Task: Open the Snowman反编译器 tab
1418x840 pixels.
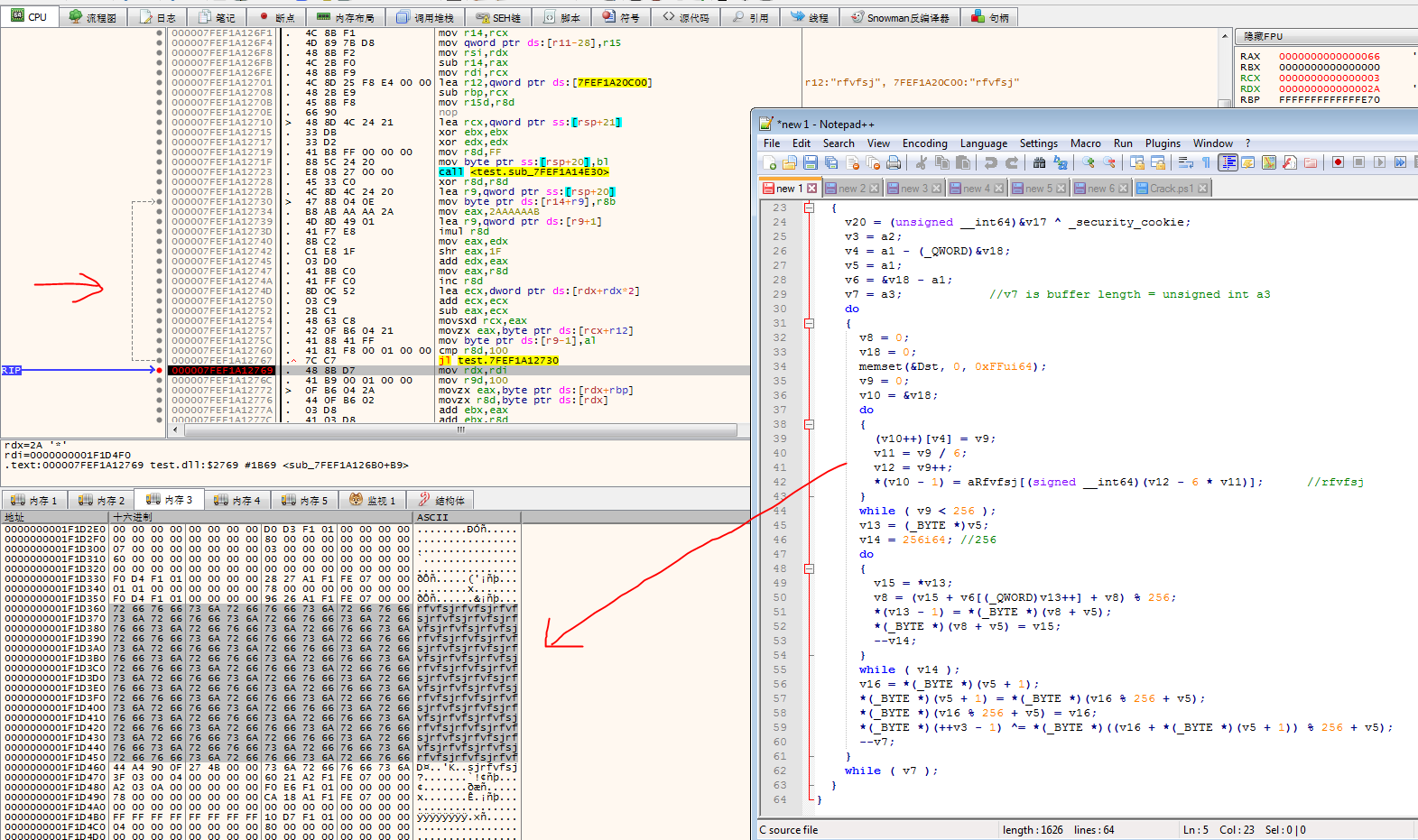Action: [900, 17]
